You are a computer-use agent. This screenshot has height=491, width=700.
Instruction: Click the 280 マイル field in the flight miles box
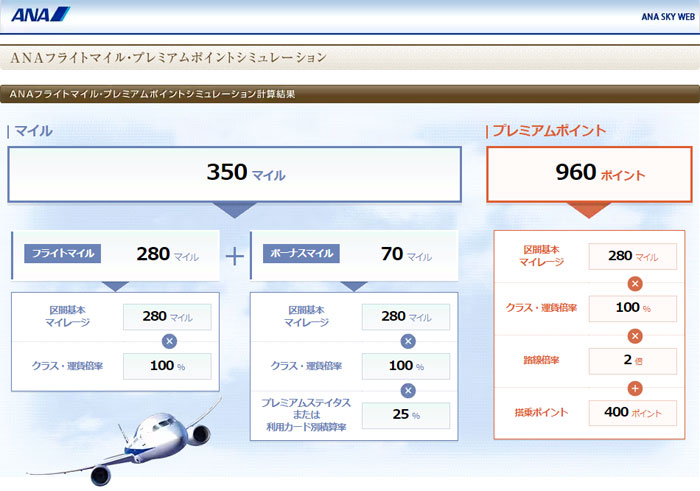167,317
